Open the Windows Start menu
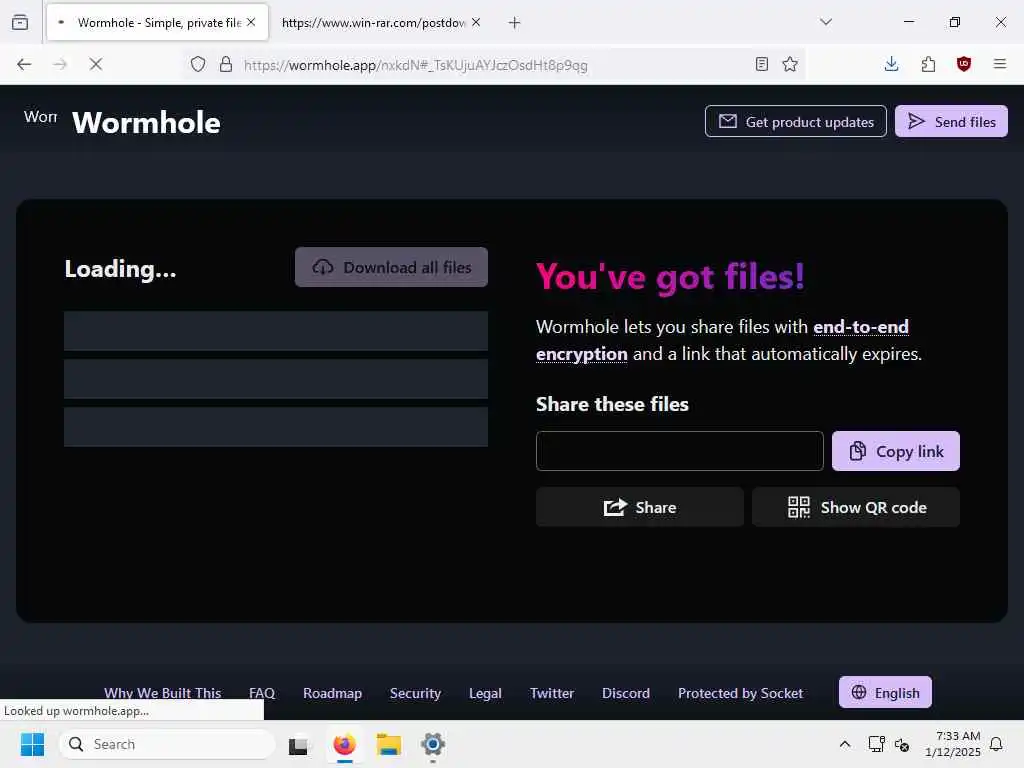The image size is (1024, 768). pyautogui.click(x=32, y=744)
